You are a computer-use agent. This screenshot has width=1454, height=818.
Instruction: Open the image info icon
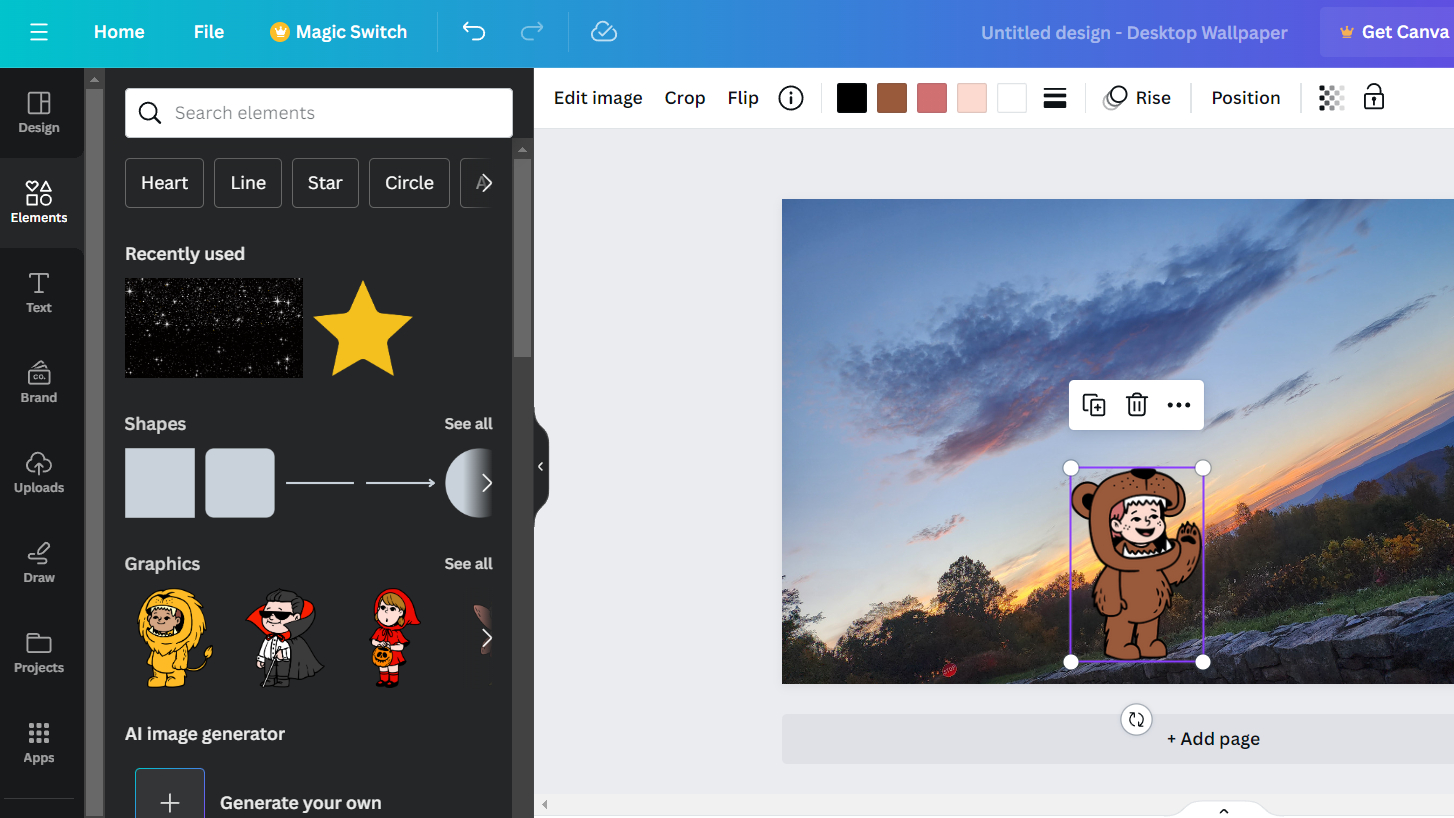791,98
